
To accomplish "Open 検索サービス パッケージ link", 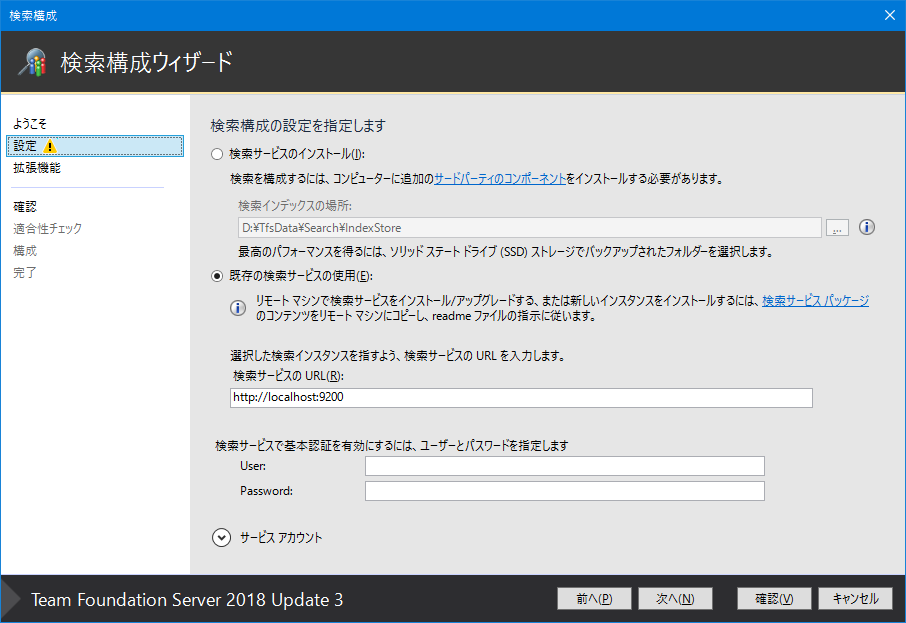I will [815, 301].
